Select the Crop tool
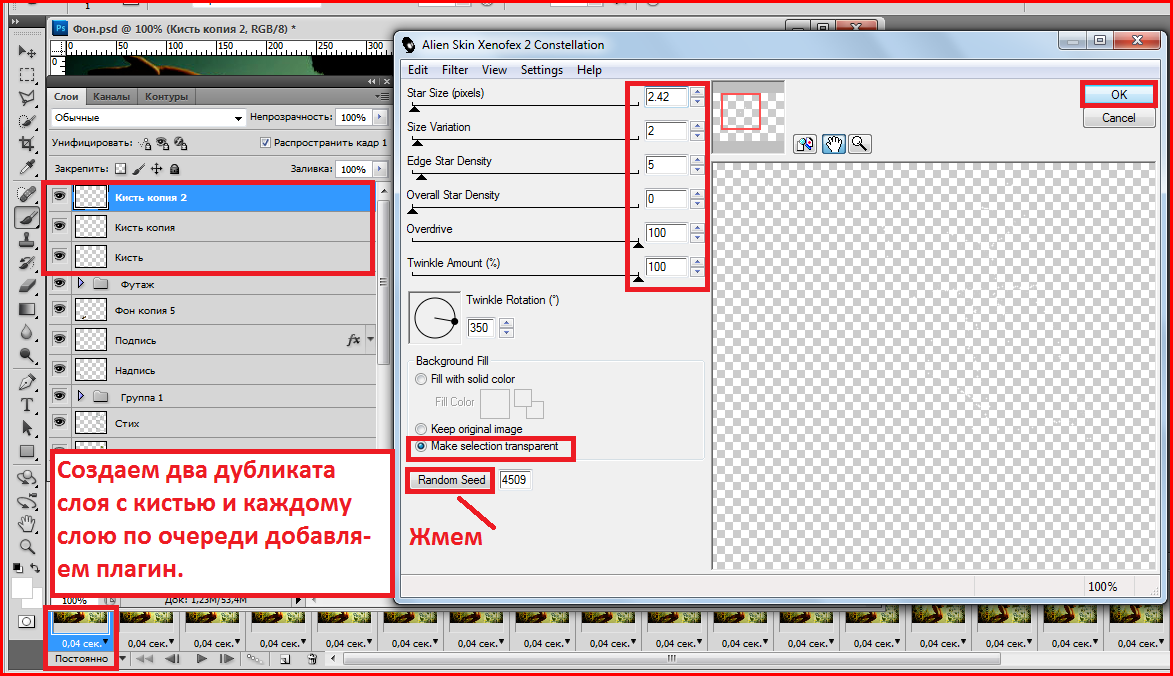Viewport: 1173px width, 676px height. (27, 144)
